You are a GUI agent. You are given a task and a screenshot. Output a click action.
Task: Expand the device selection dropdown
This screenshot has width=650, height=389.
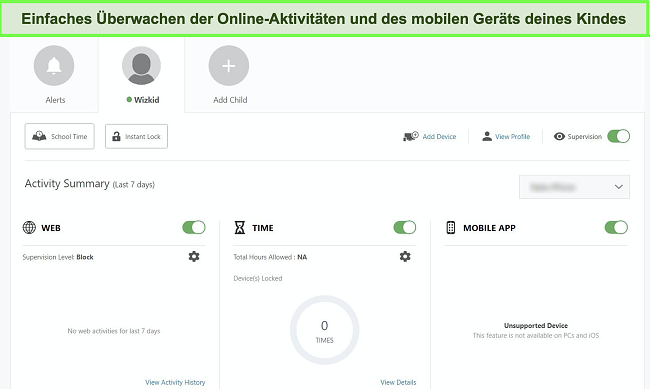(574, 187)
